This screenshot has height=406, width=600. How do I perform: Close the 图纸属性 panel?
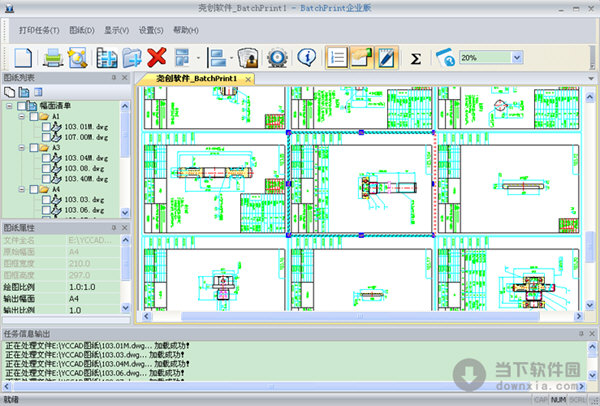(125, 228)
